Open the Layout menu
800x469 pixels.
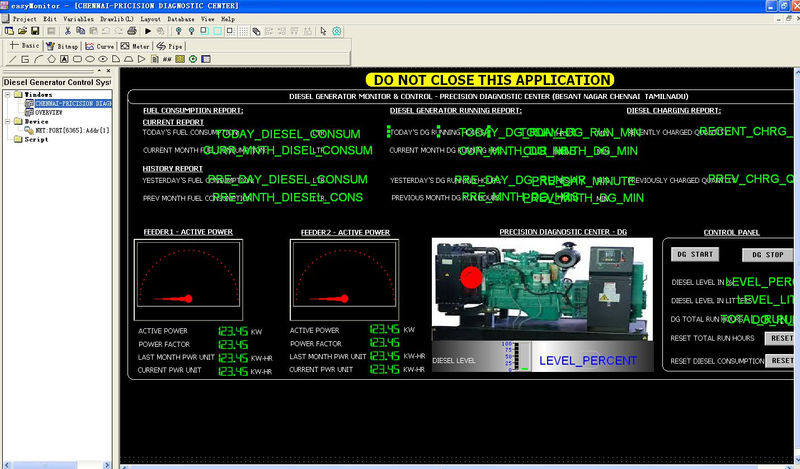point(151,19)
